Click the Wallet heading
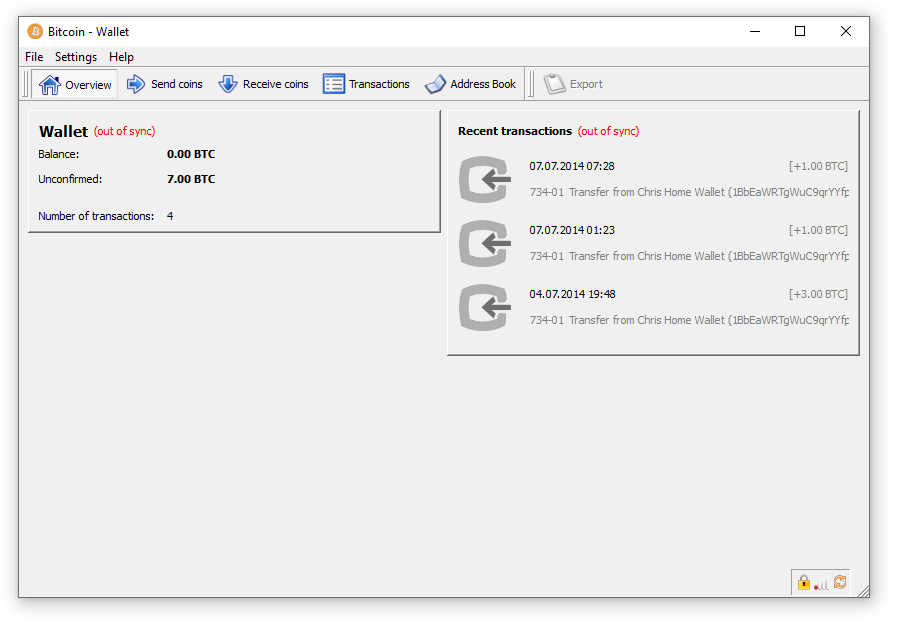This screenshot has width=905, height=621. 63,132
